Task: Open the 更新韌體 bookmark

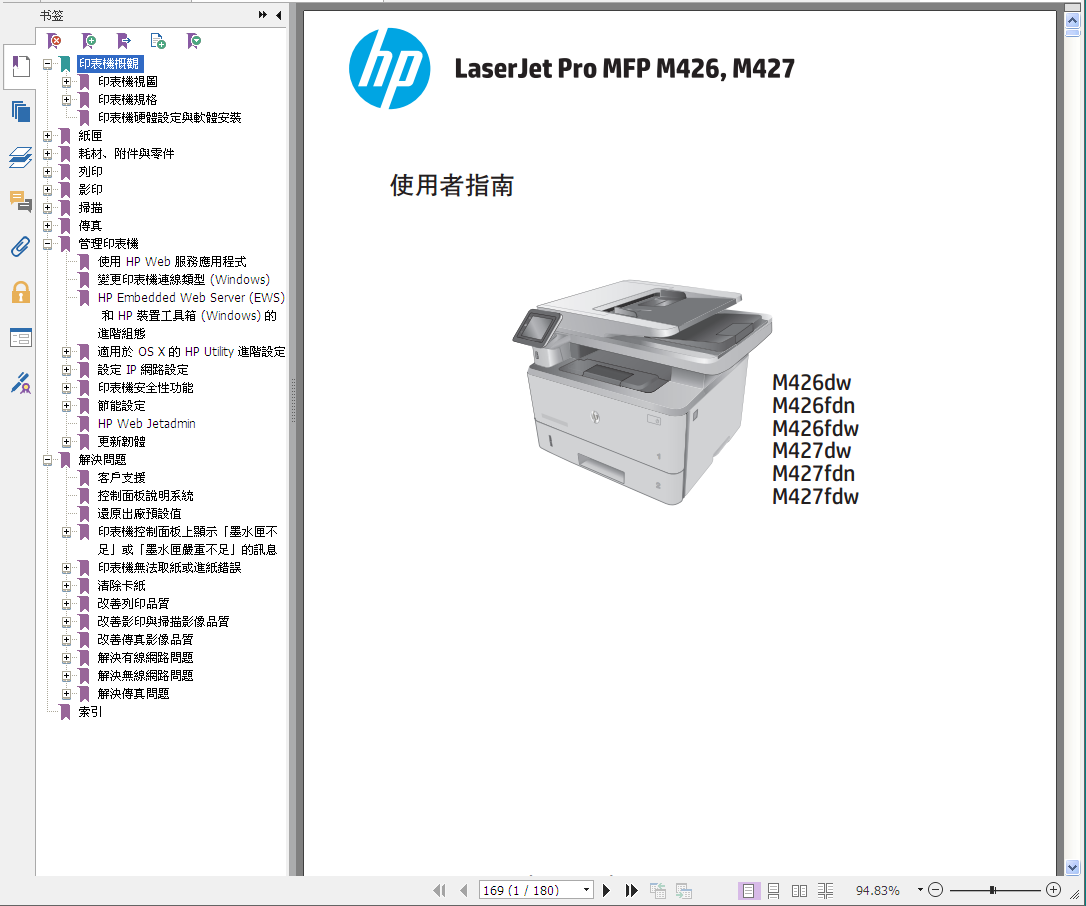Action: click(x=121, y=442)
